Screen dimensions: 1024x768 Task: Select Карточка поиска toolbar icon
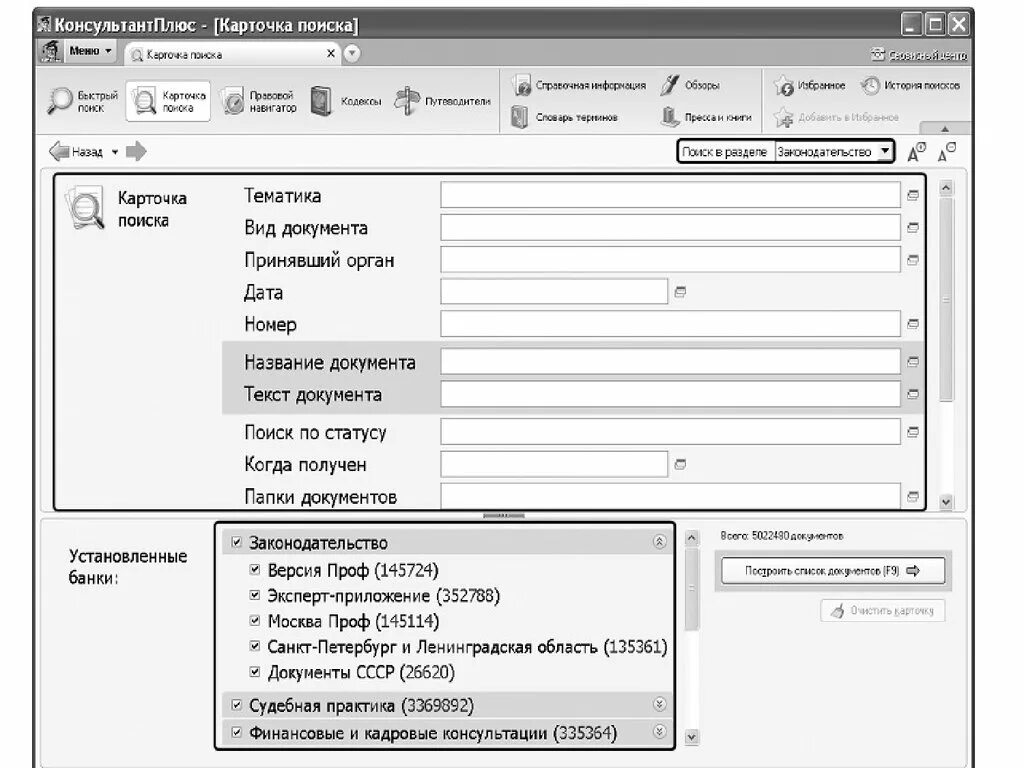click(x=168, y=101)
